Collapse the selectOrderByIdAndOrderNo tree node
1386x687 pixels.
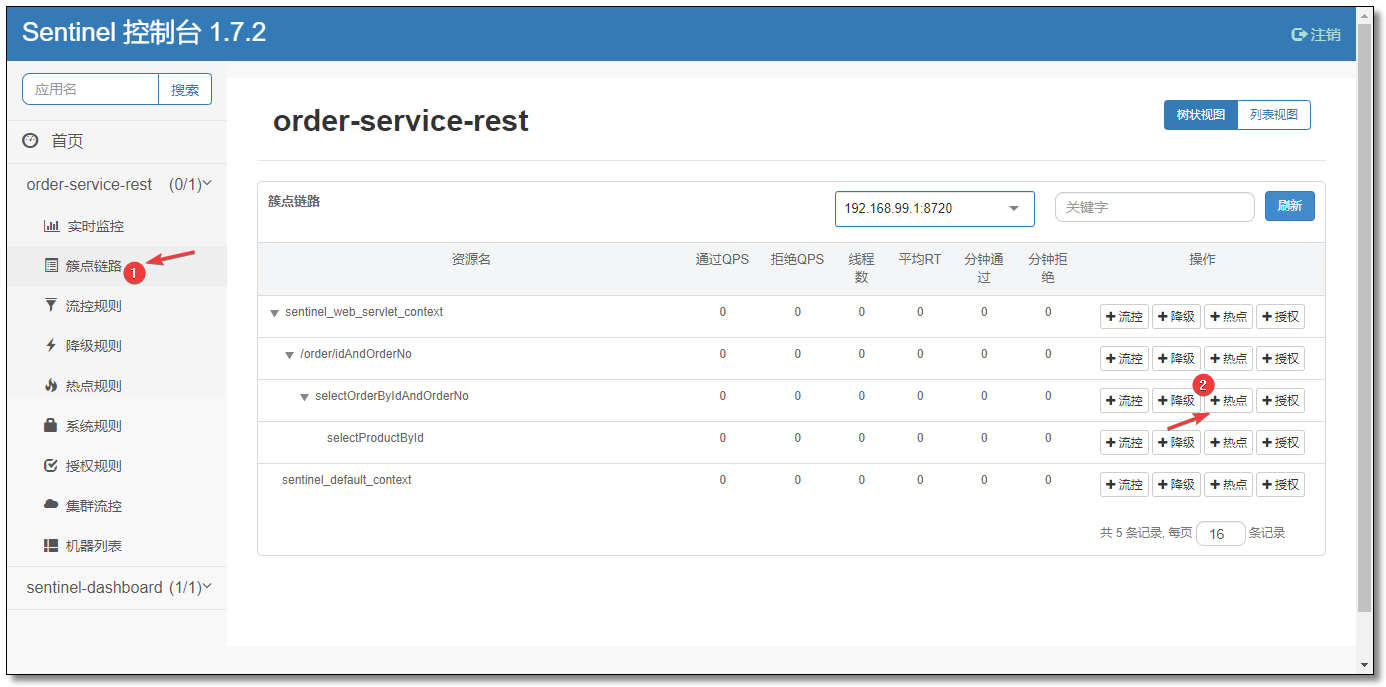[305, 397]
